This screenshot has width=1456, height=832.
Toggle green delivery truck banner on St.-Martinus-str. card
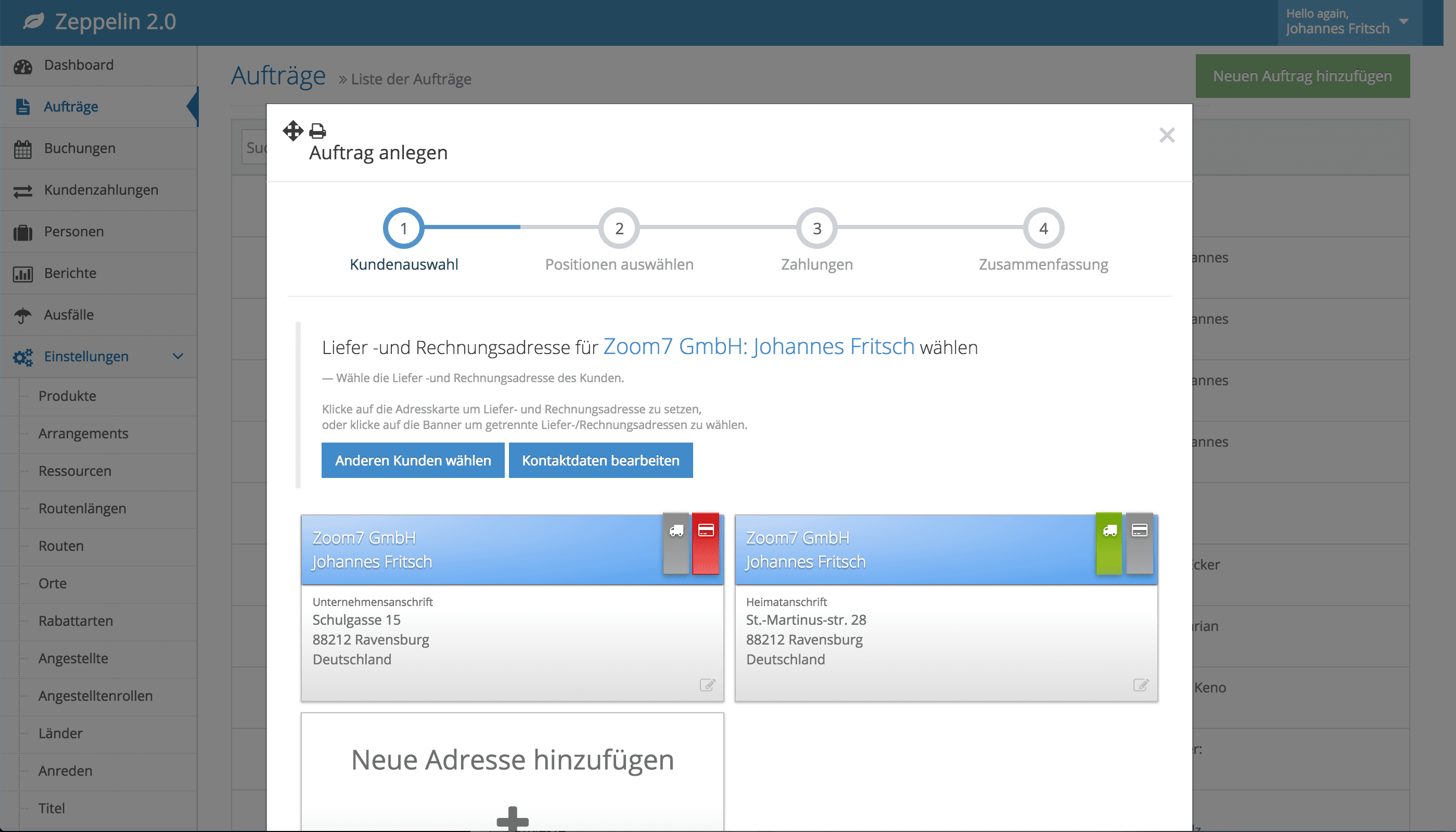[1109, 544]
